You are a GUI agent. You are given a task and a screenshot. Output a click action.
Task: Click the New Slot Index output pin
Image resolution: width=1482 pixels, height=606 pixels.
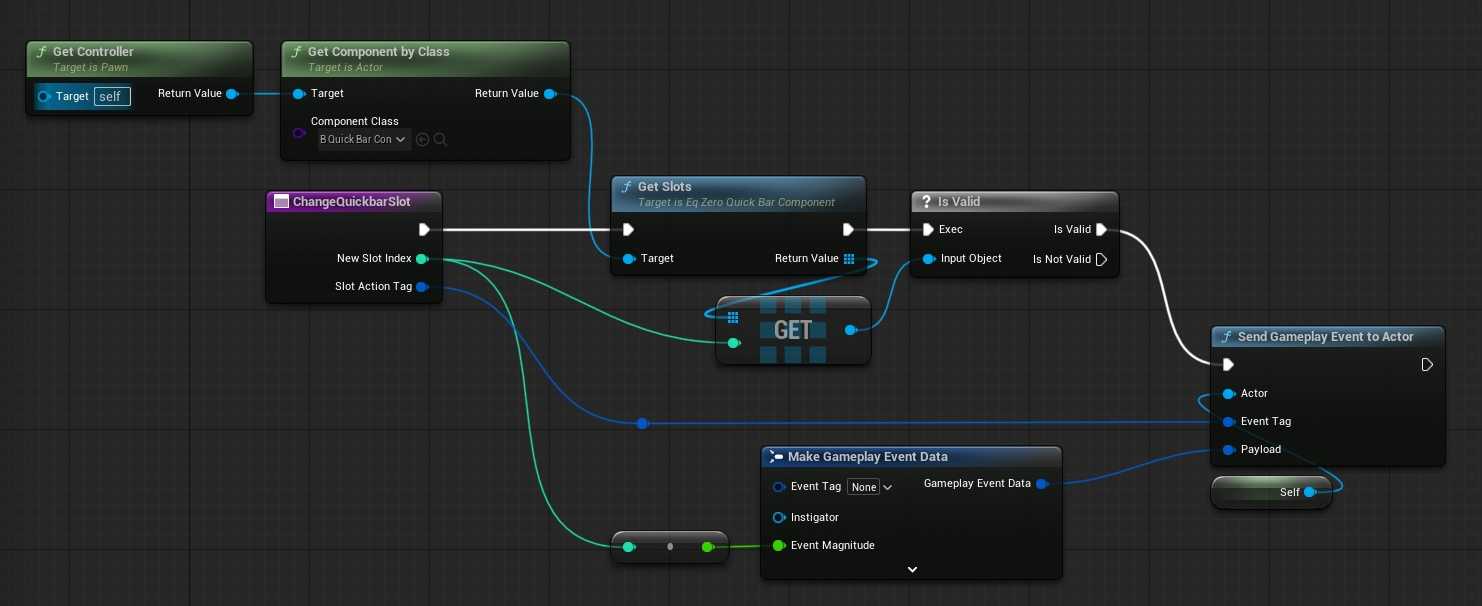(x=421, y=259)
